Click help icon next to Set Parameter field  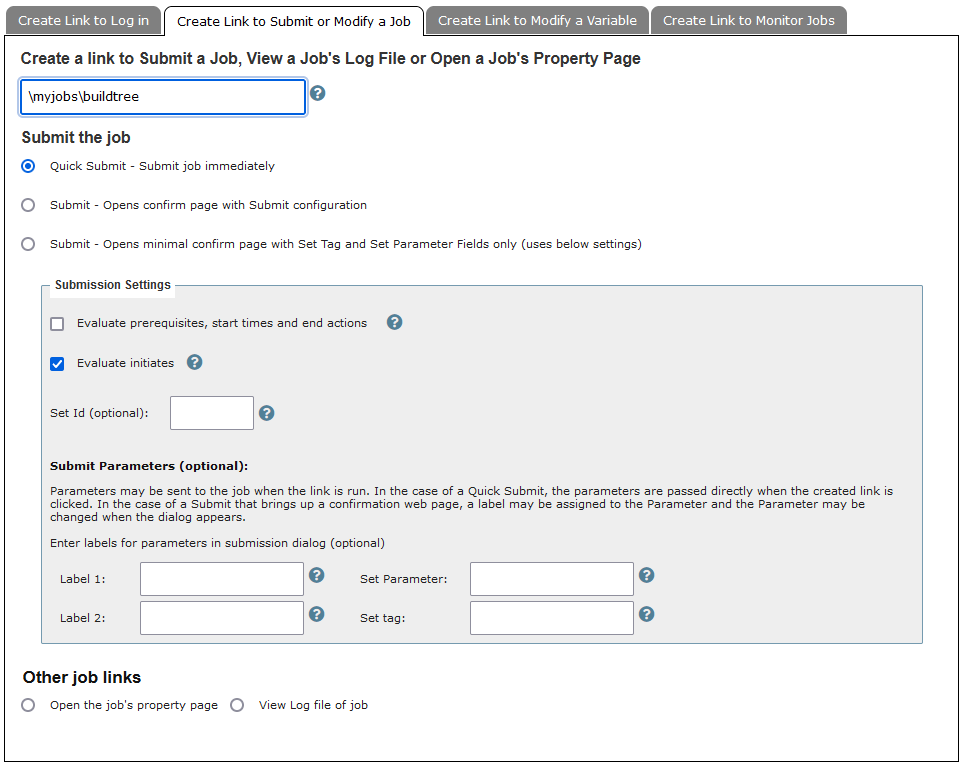pyautogui.click(x=647, y=575)
